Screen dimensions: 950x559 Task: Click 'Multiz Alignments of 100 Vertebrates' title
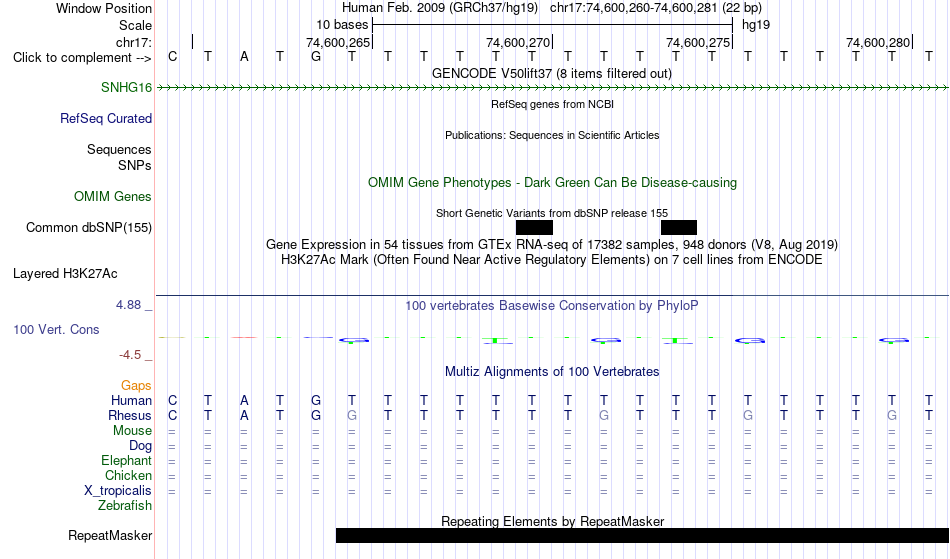[x=551, y=371]
